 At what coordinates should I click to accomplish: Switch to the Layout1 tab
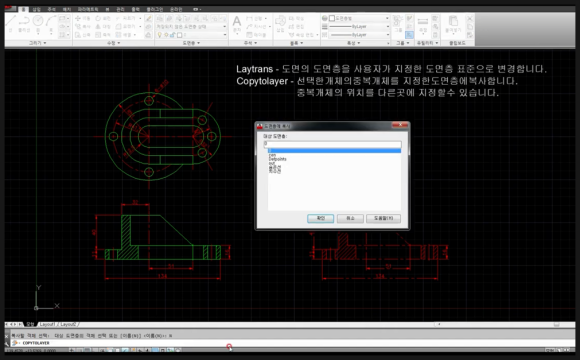coord(47,324)
